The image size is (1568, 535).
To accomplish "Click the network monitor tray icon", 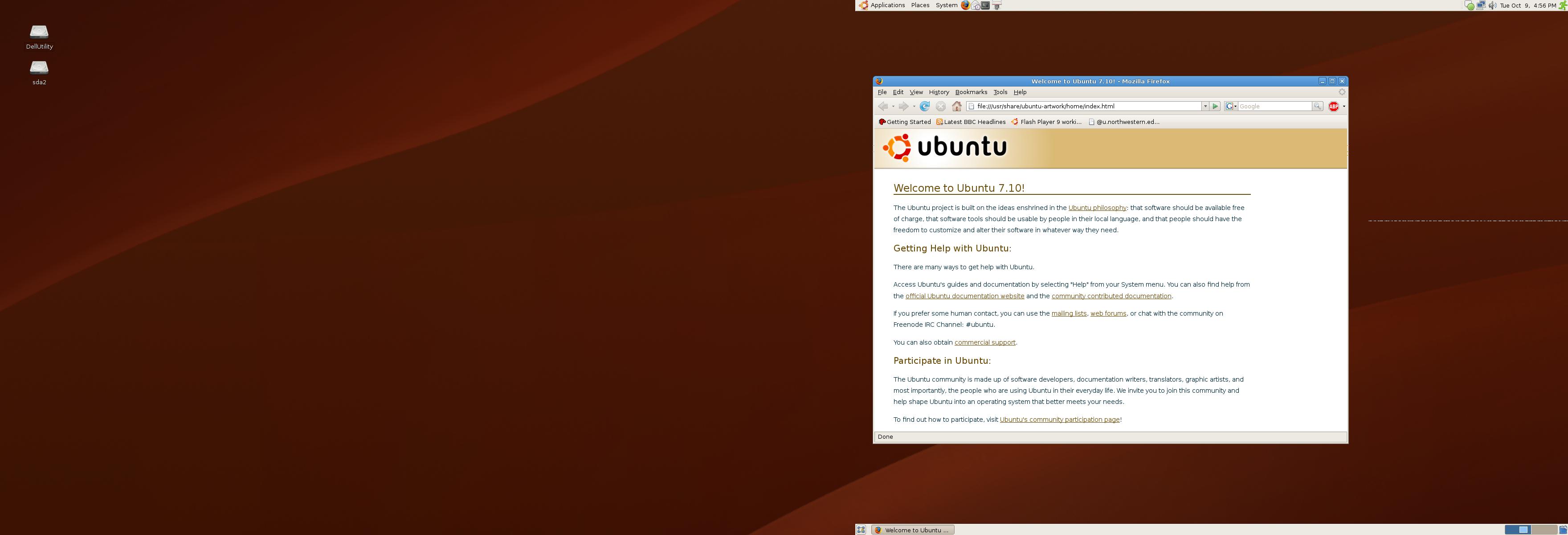I will pyautogui.click(x=1481, y=5).
